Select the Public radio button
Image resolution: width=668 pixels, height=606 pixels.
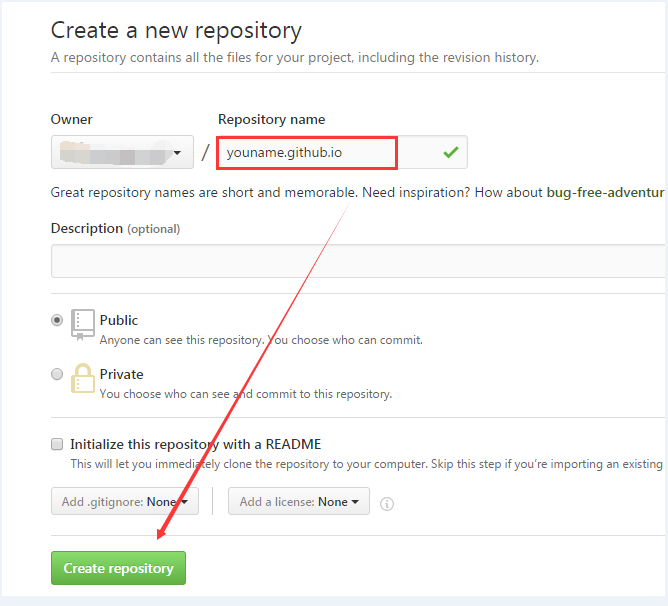pyautogui.click(x=57, y=320)
